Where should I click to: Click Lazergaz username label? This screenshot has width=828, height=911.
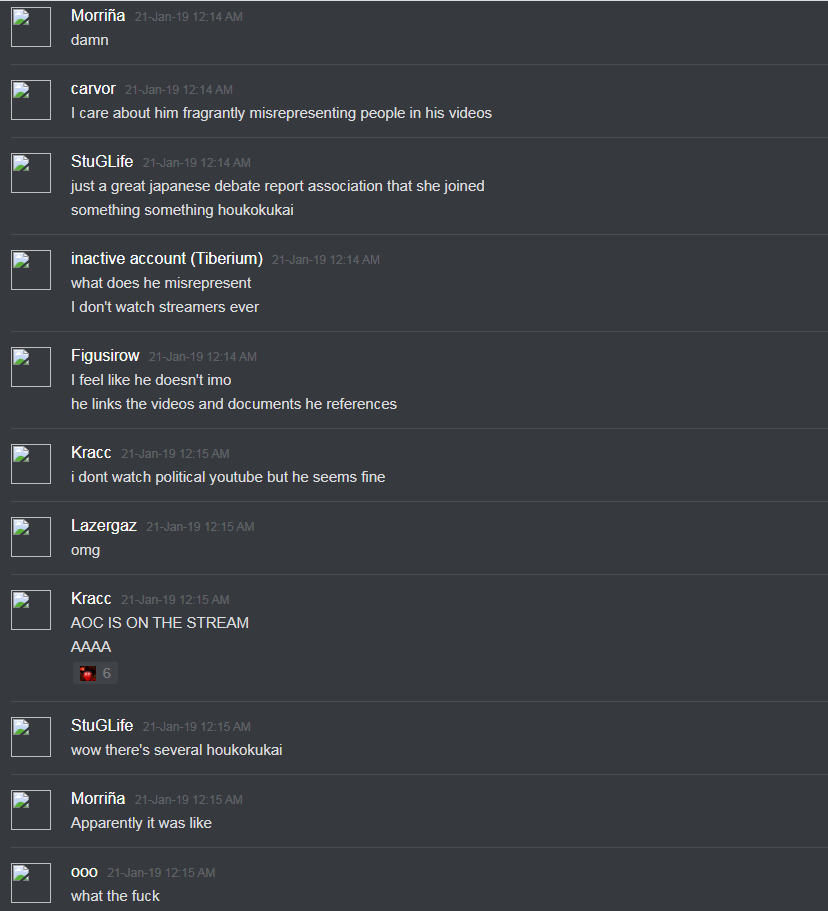coord(103,526)
